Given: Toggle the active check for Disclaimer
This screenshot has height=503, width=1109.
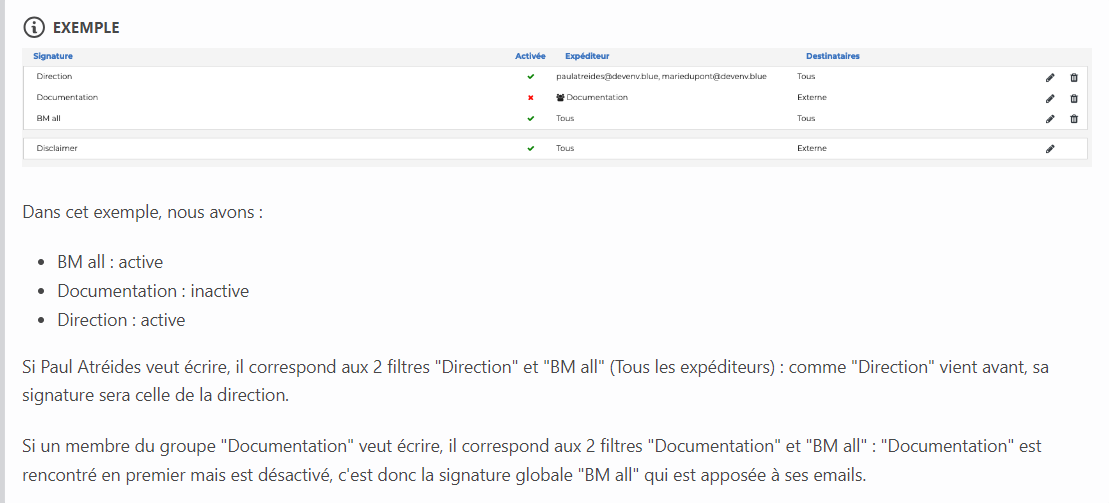Looking at the screenshot, I should click(x=530, y=149).
